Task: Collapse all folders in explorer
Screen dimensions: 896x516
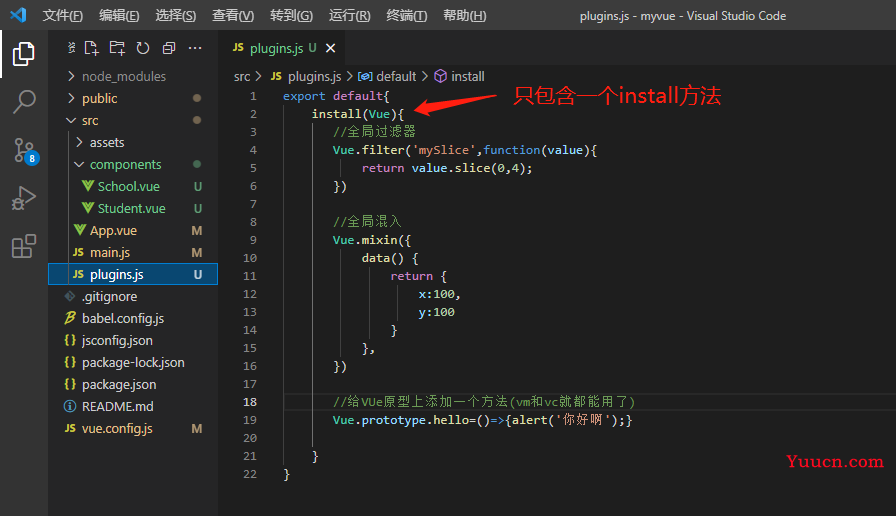Action: [x=169, y=48]
